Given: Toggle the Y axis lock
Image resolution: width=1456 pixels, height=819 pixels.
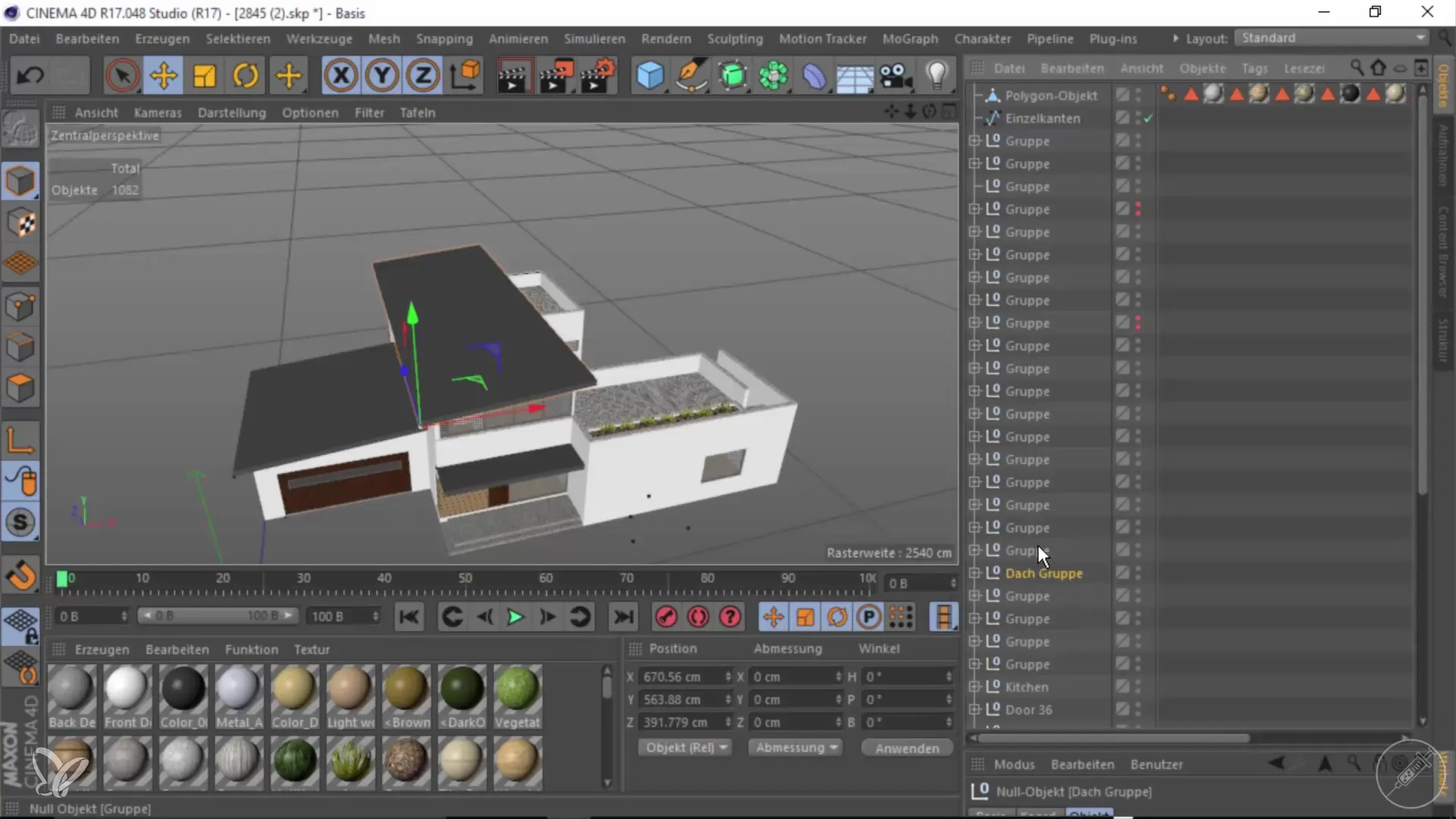Looking at the screenshot, I should coord(382,75).
